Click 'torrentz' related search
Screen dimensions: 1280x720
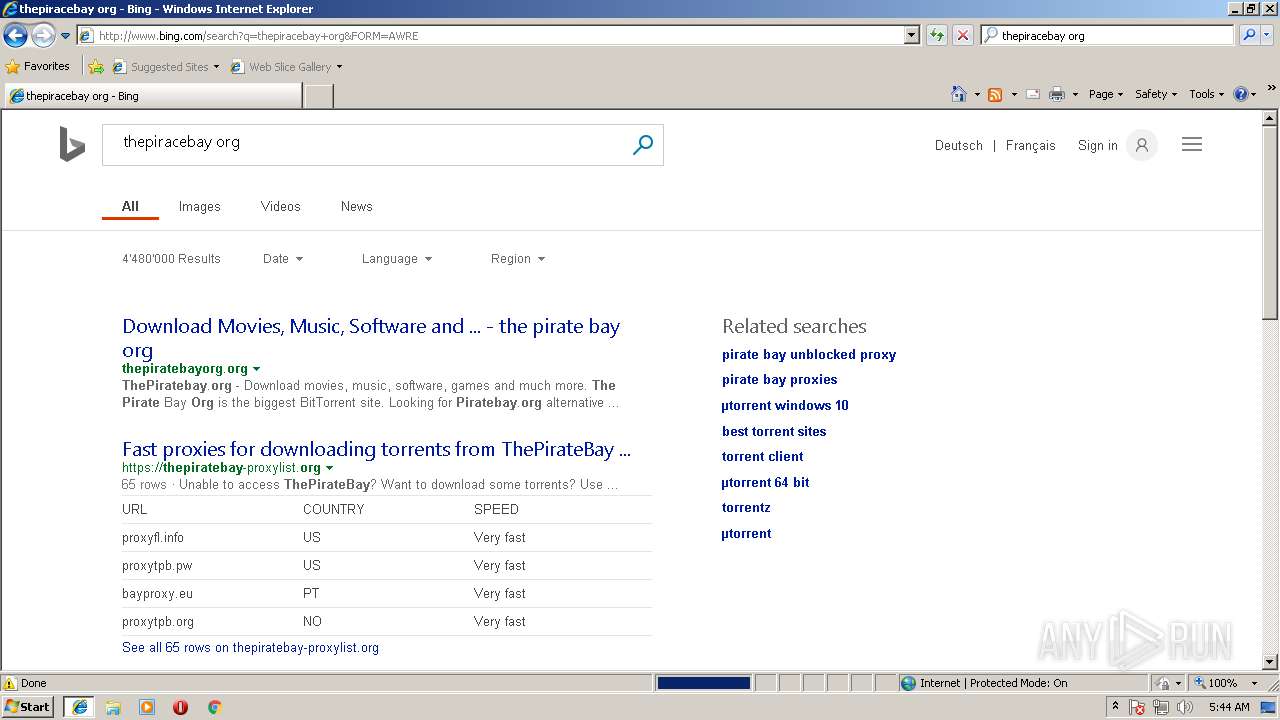(x=746, y=507)
